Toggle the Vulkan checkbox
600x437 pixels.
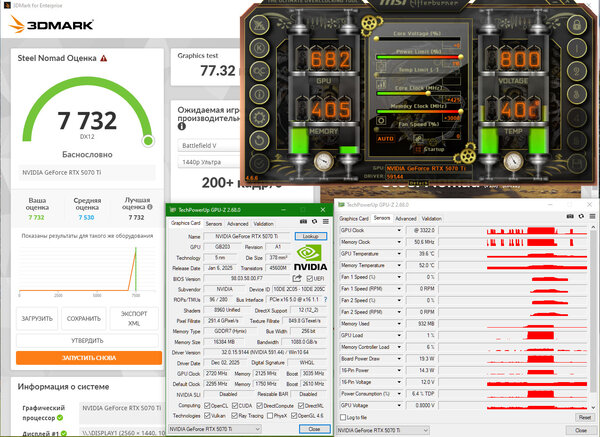click(x=207, y=416)
